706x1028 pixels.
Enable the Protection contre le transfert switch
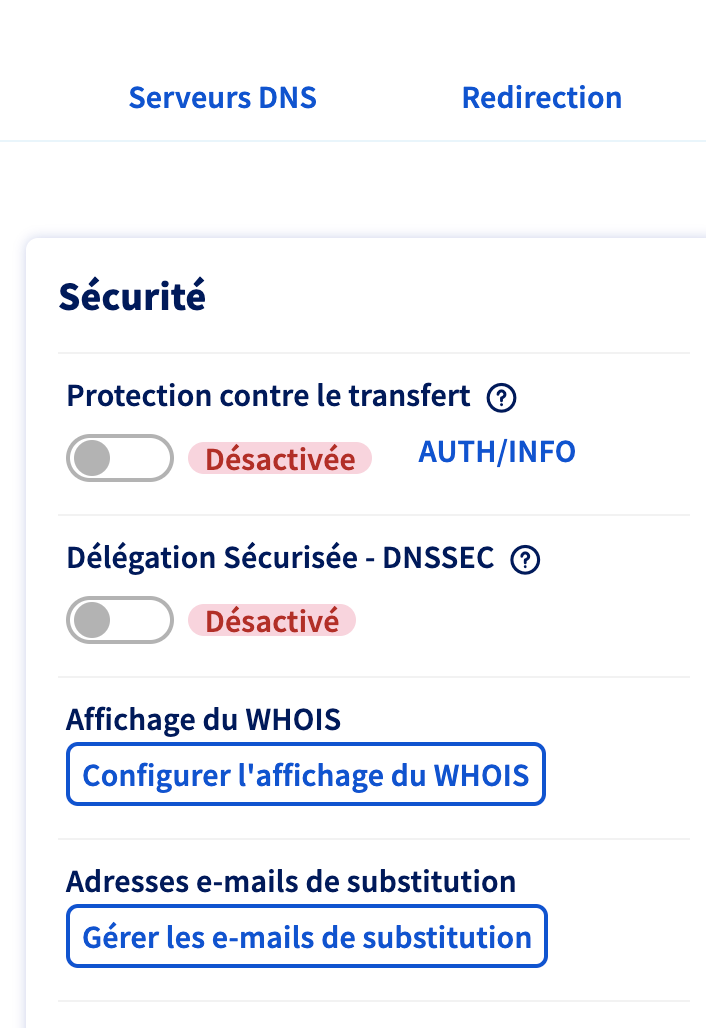pos(120,458)
